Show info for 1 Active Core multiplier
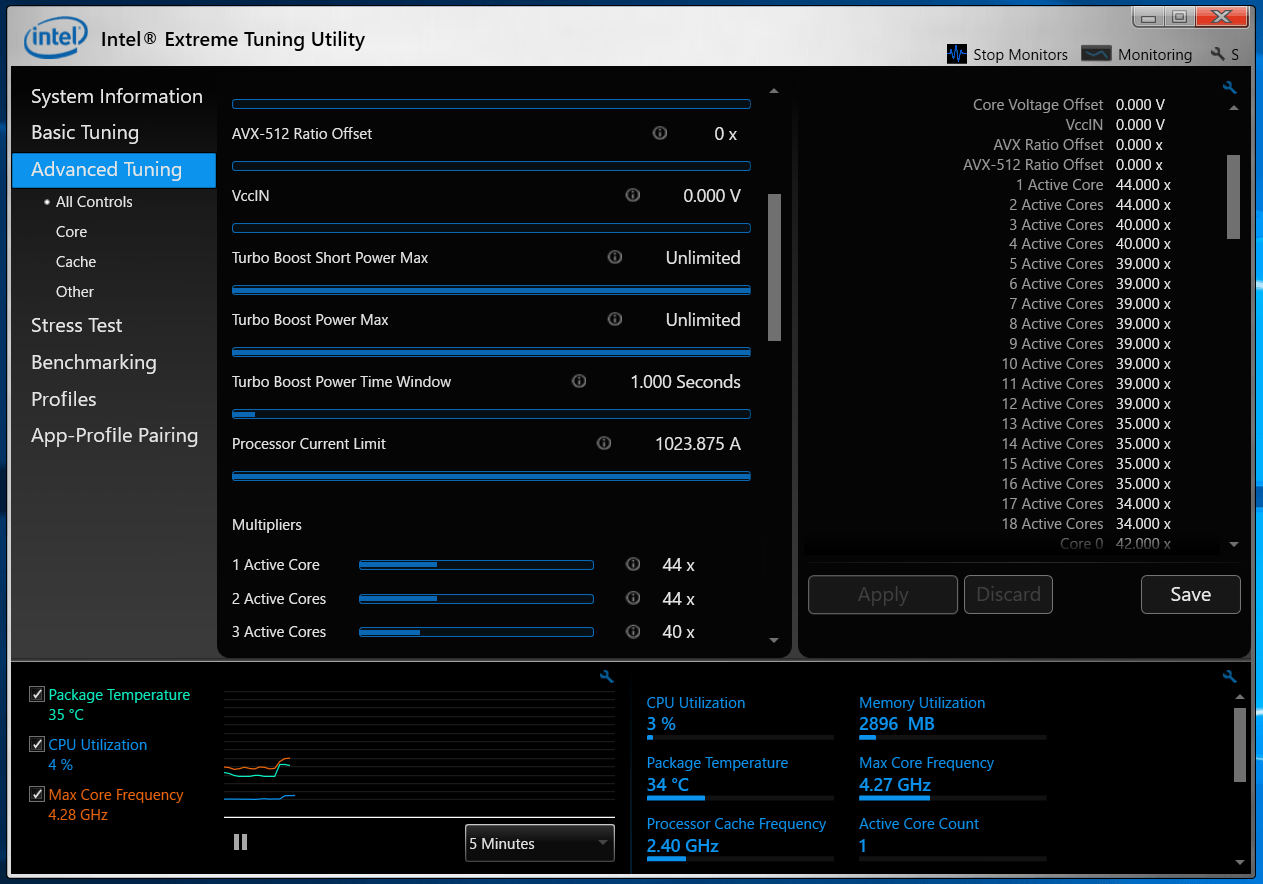This screenshot has height=884, width=1263. pyautogui.click(x=633, y=564)
